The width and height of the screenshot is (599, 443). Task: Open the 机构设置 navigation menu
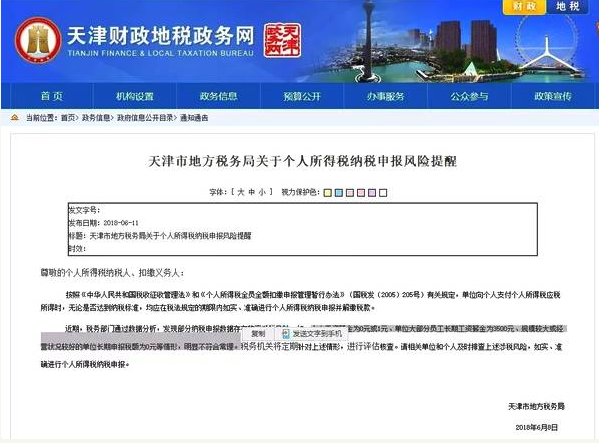coord(135,96)
